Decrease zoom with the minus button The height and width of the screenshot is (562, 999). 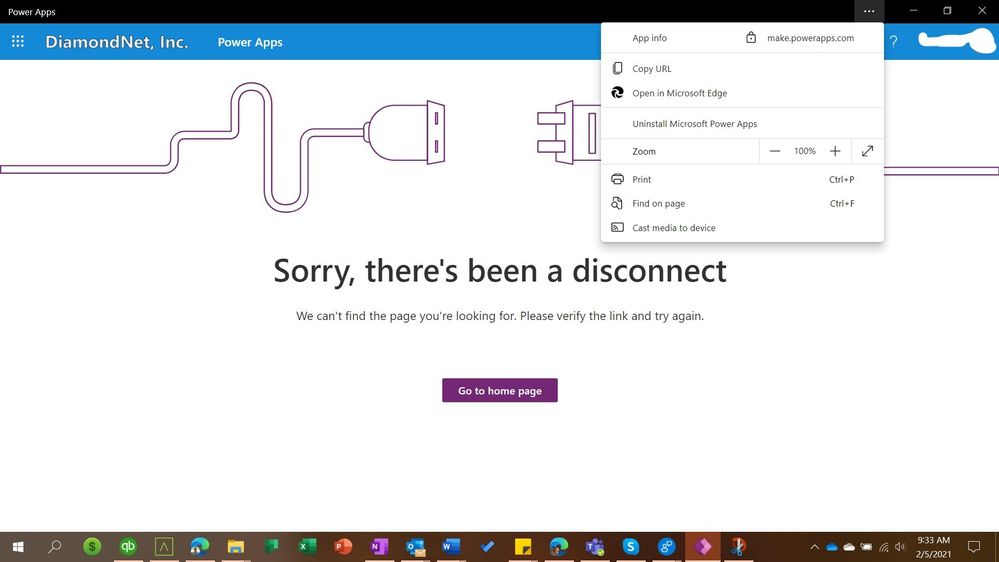[x=775, y=151]
